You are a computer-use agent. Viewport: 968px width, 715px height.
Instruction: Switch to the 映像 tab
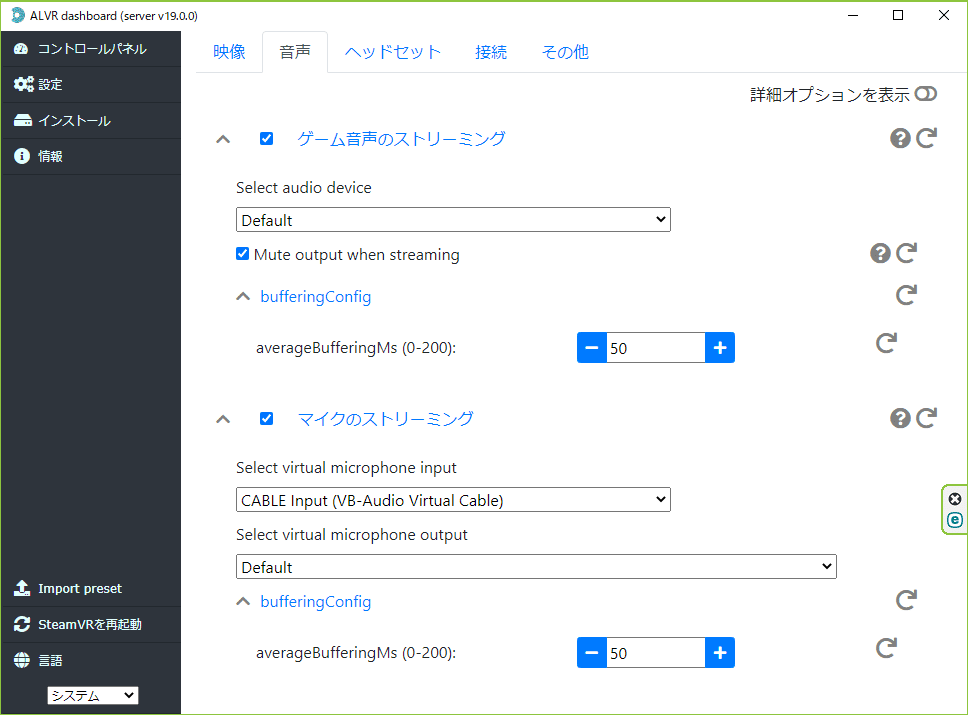pyautogui.click(x=229, y=52)
